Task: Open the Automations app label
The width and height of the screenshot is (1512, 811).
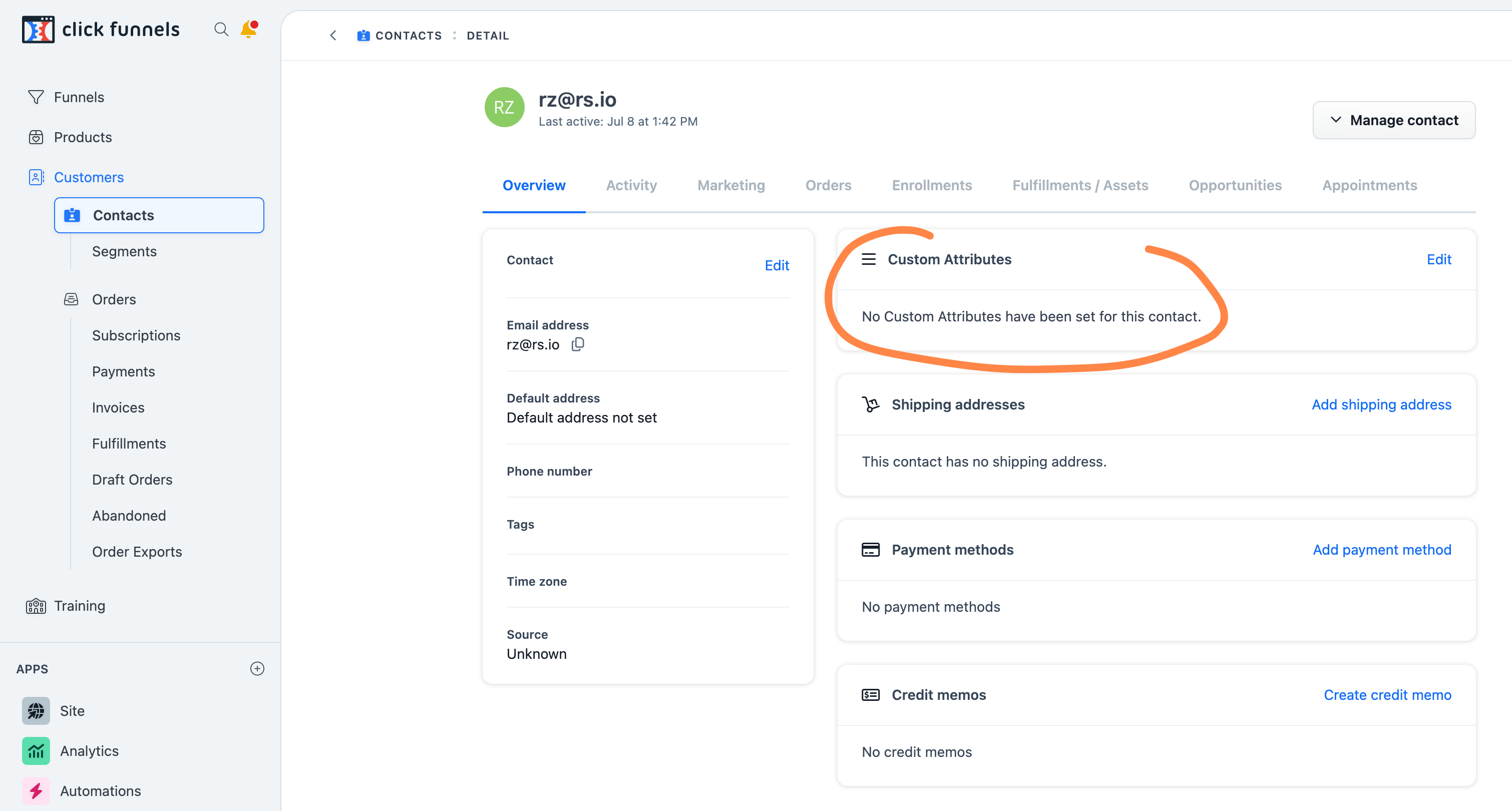Action: pos(100,791)
